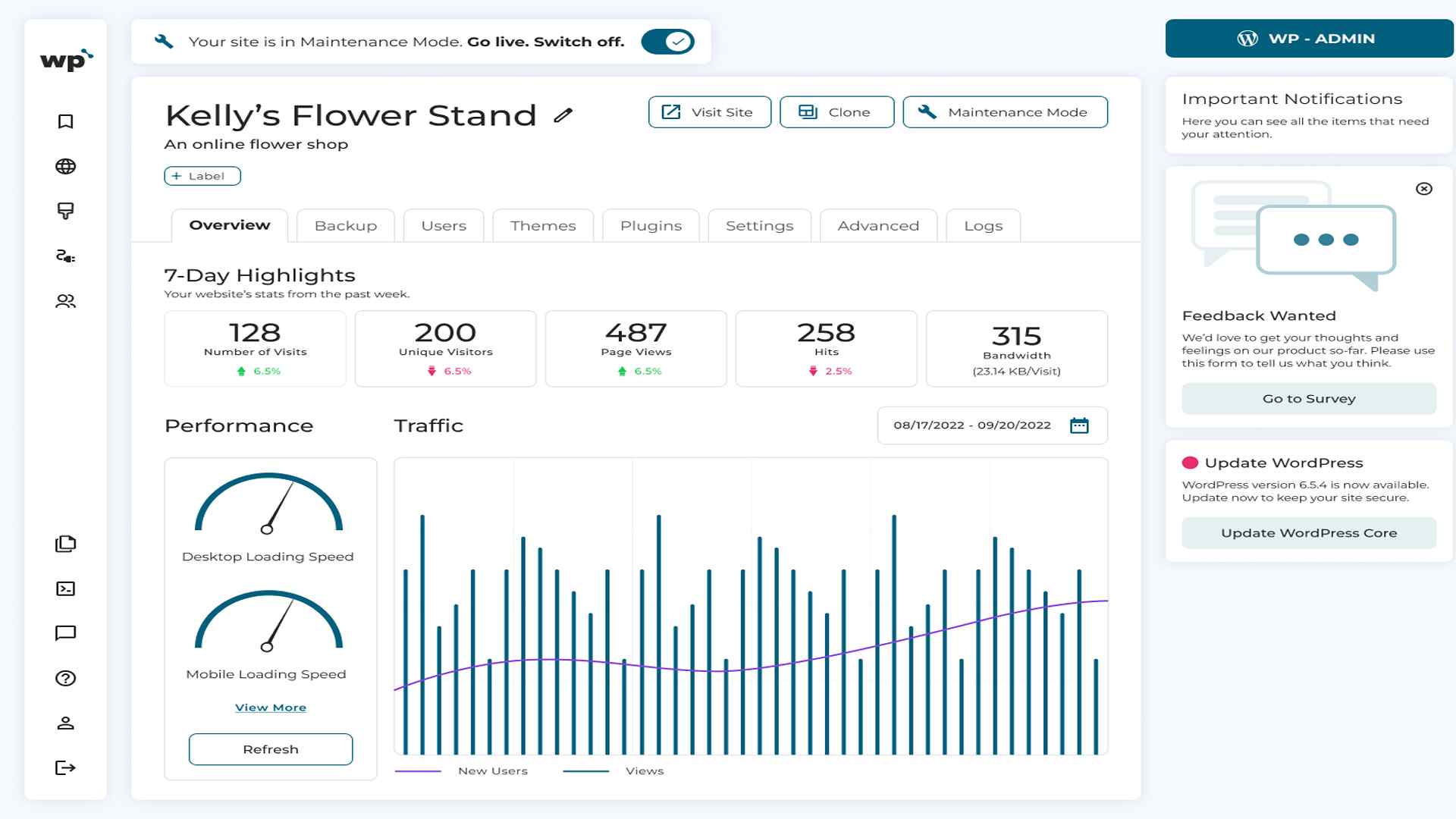Click the Bandwidth stat card
Screen dimensions: 1456x819
tap(1017, 349)
